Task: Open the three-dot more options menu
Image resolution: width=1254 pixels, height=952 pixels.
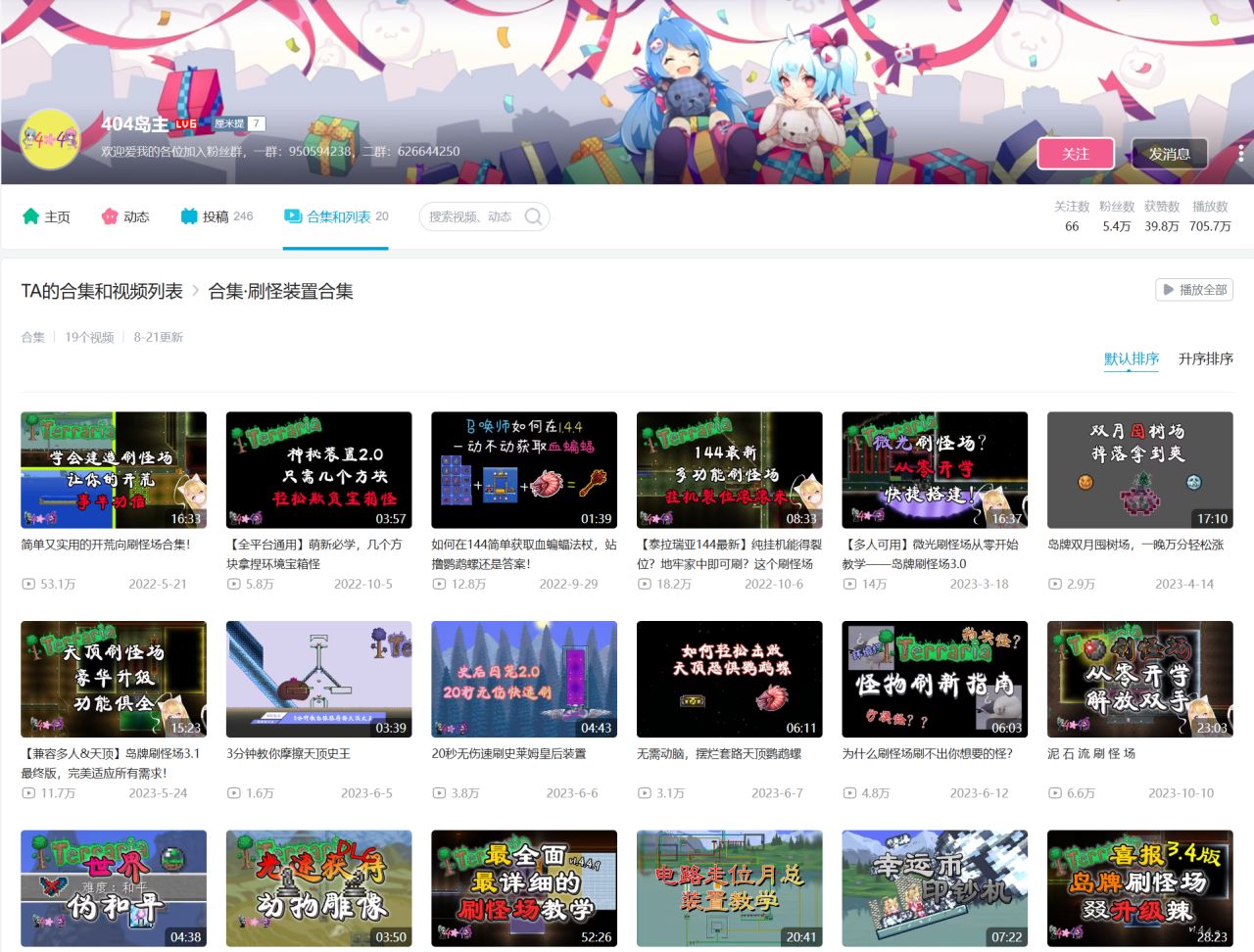Action: pyautogui.click(x=1240, y=154)
